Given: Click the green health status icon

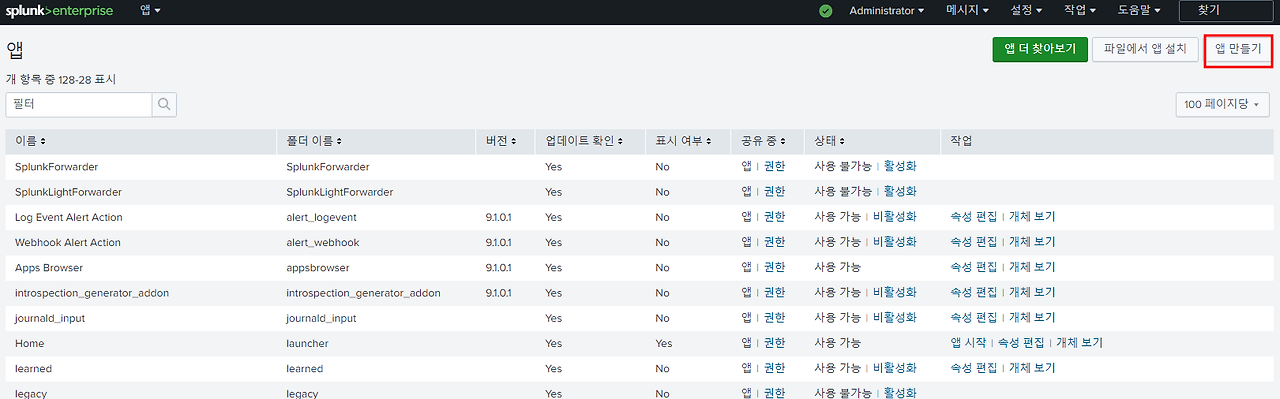Looking at the screenshot, I should (825, 11).
